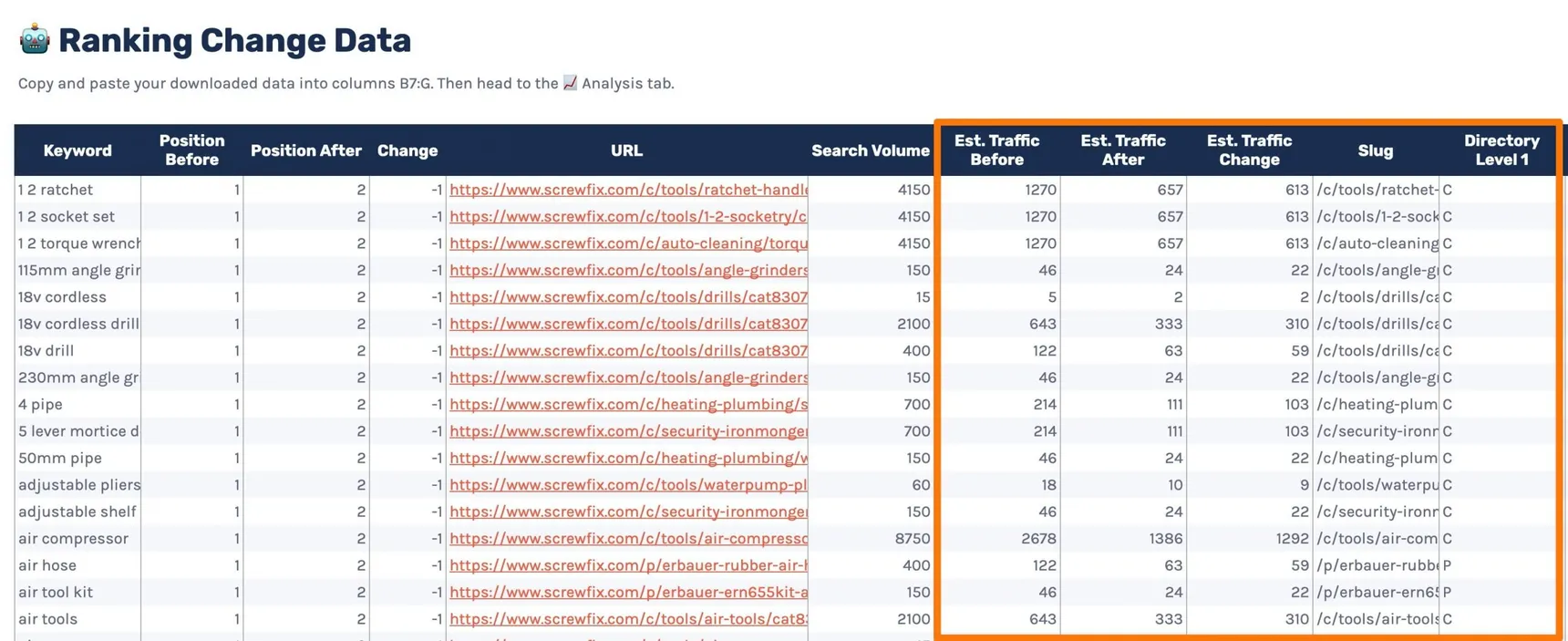Select the Est. Traffic Before header
The image size is (1568, 641).
click(x=996, y=150)
